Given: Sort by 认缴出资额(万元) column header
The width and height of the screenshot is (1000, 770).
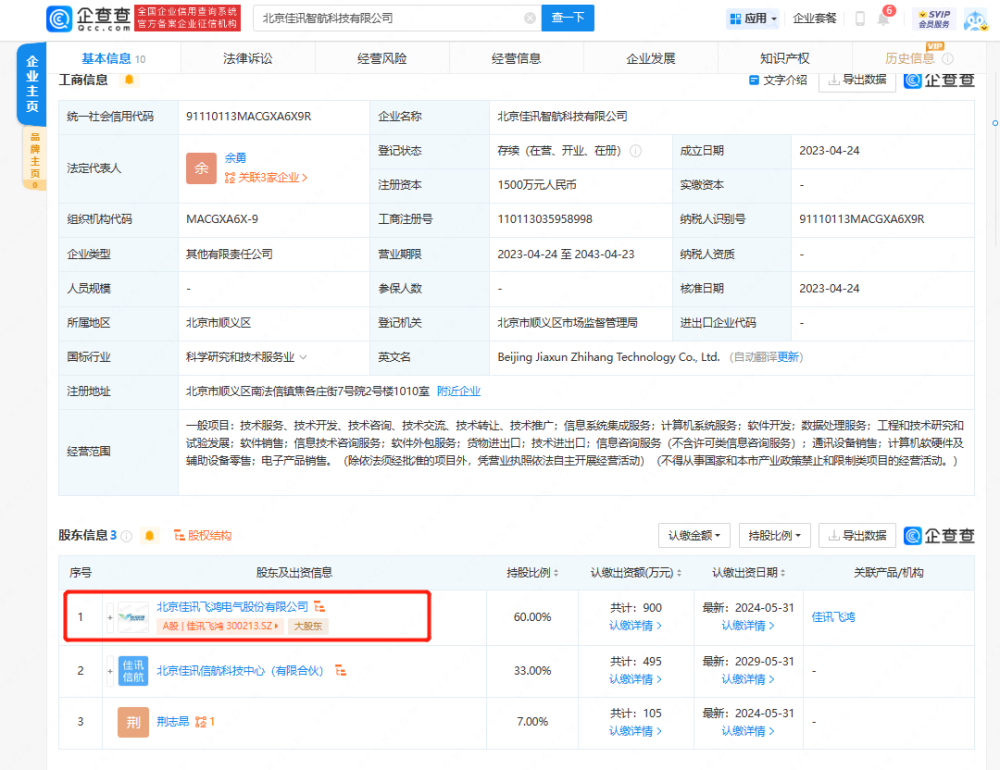Looking at the screenshot, I should tap(636, 573).
